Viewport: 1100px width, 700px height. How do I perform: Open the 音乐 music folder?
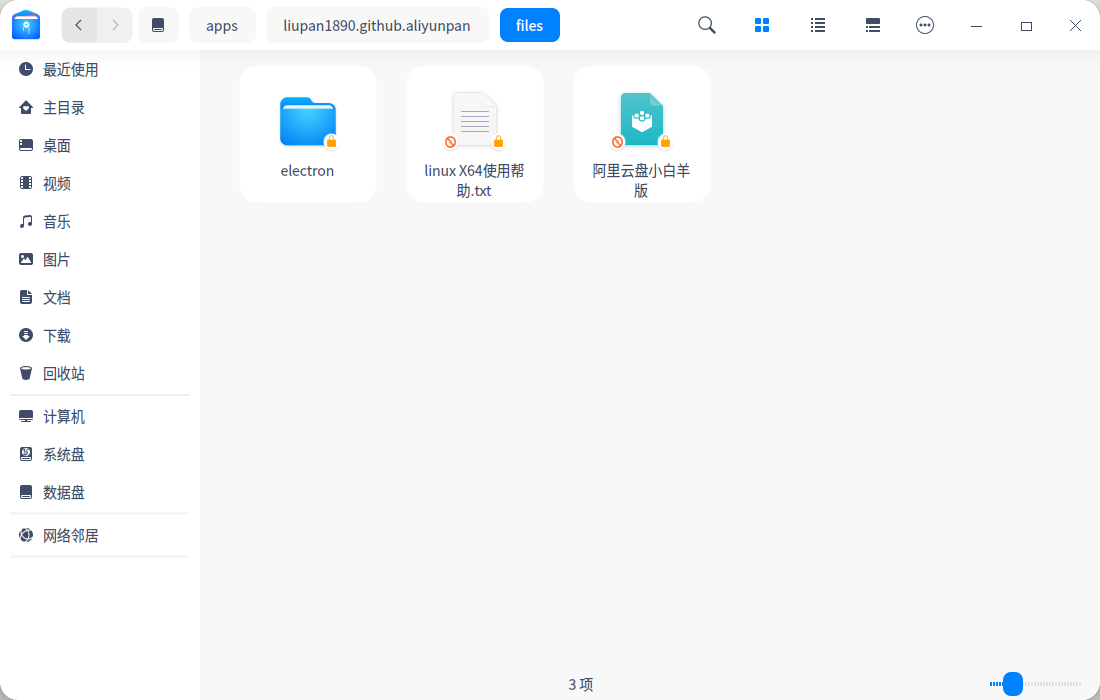click(55, 221)
